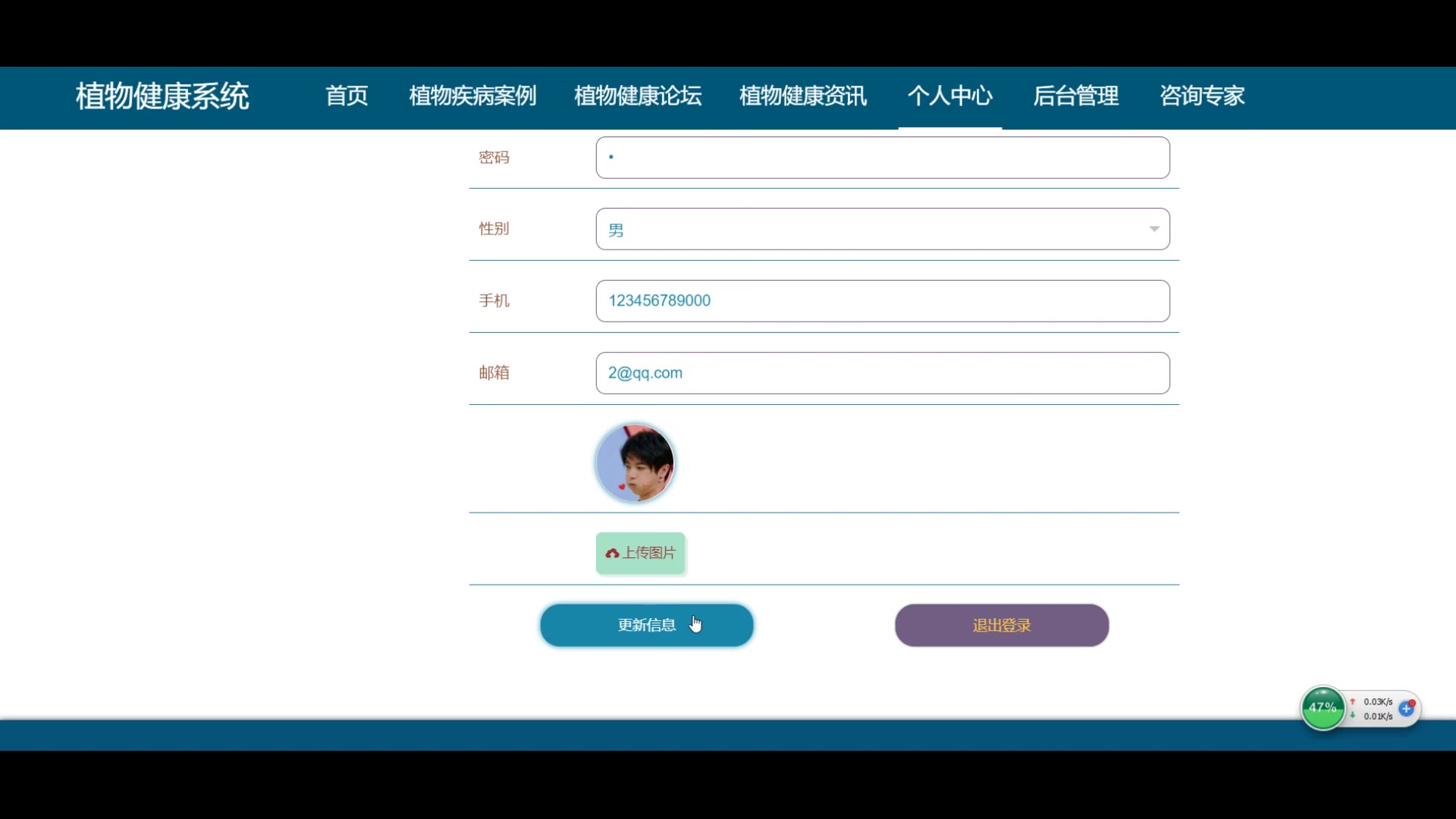Click the green download speed arrow

(x=1352, y=716)
